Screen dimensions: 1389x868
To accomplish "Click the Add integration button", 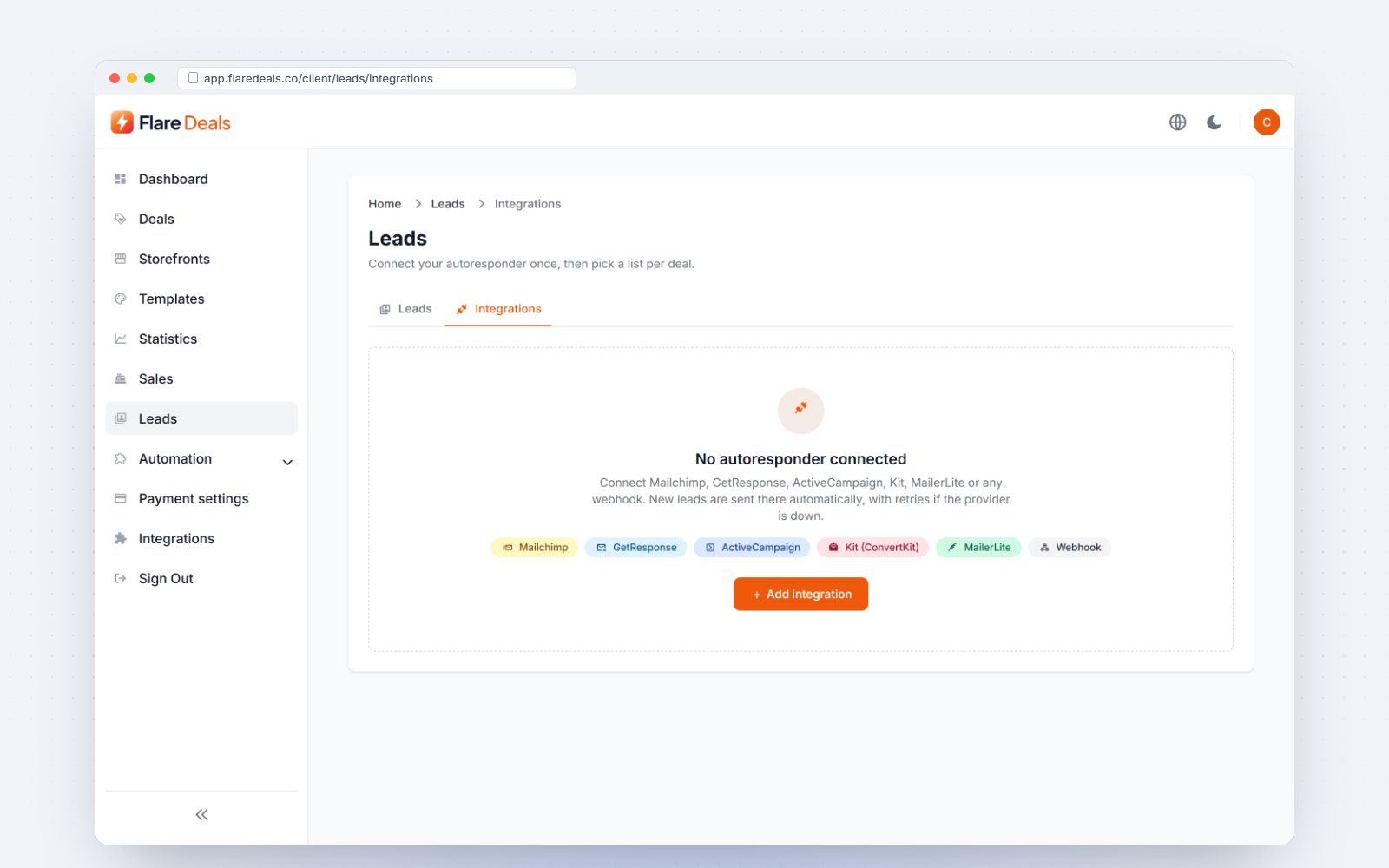I will click(800, 594).
